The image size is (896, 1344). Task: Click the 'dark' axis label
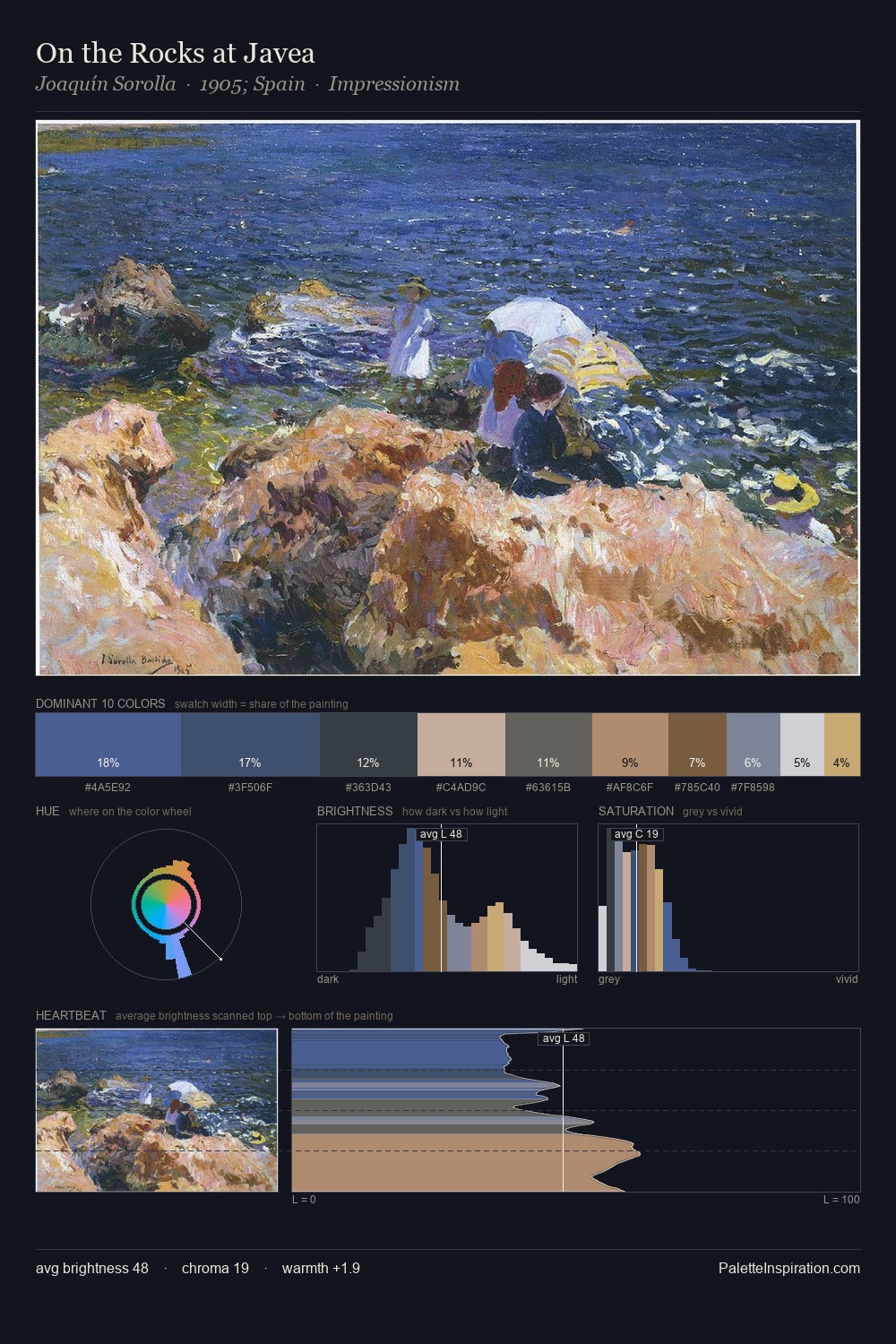coord(328,979)
